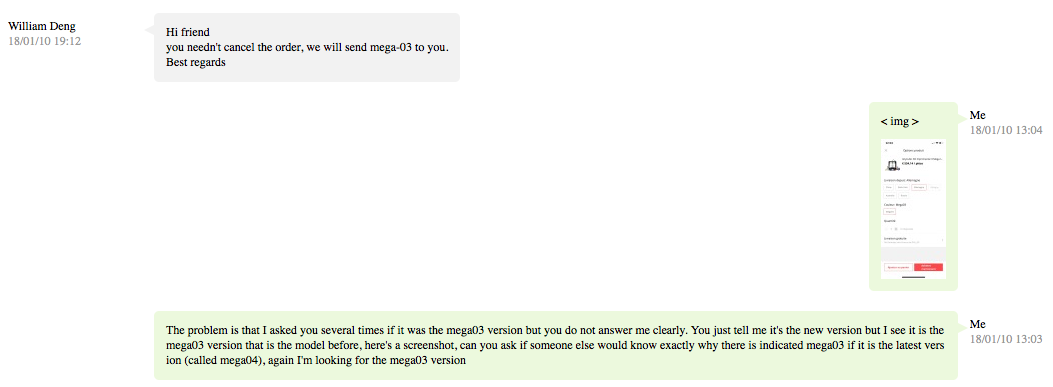Click the 'Me' label beside the mega03 complaint
Image resolution: width=1053 pixels, height=387 pixels.
coord(978,325)
